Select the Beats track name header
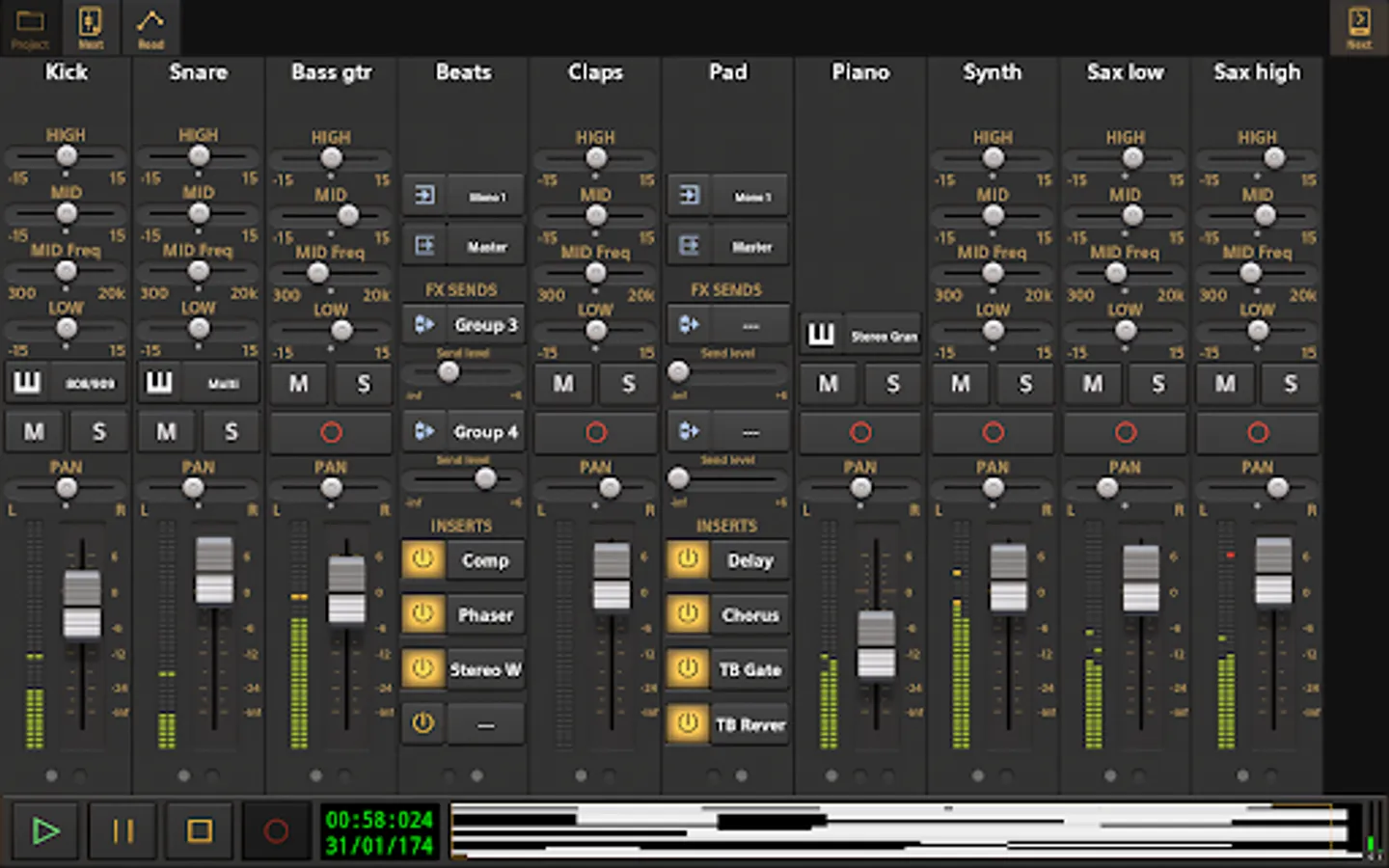1389x868 pixels. tap(463, 72)
